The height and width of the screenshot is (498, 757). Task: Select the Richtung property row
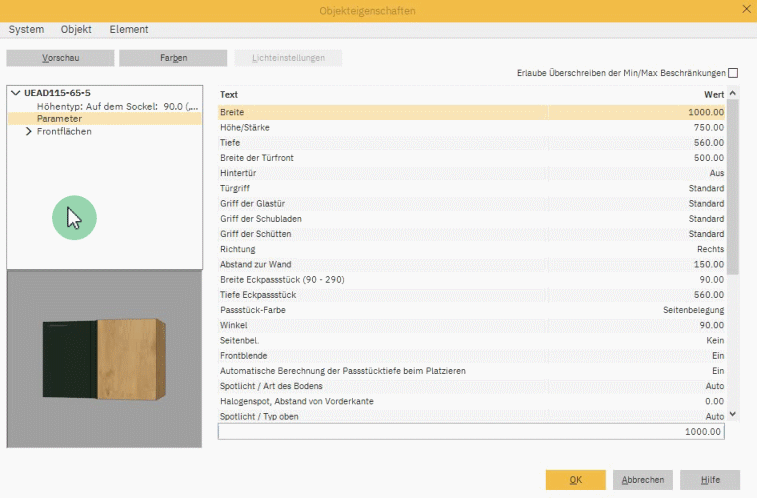(472, 249)
